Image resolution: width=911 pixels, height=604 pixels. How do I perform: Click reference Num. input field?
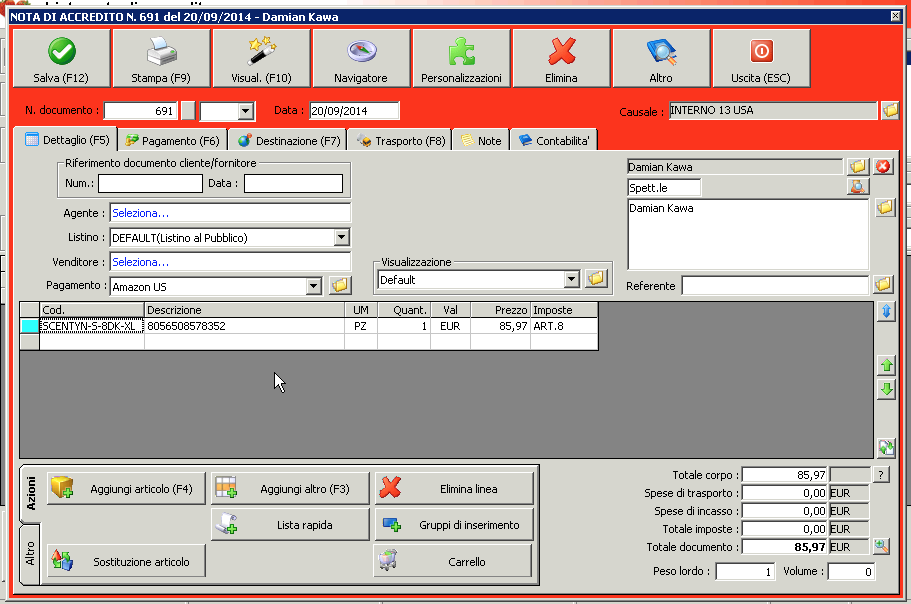pos(150,183)
